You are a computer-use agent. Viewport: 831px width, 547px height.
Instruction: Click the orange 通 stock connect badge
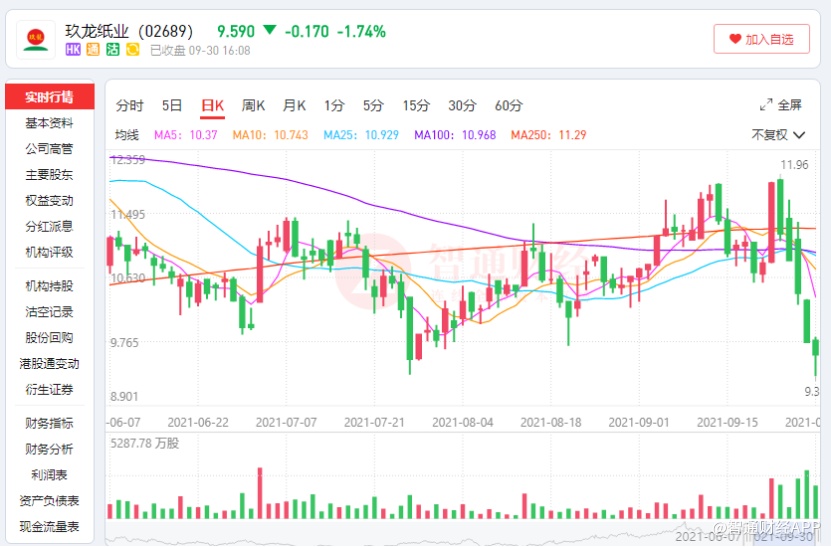[x=93, y=49]
